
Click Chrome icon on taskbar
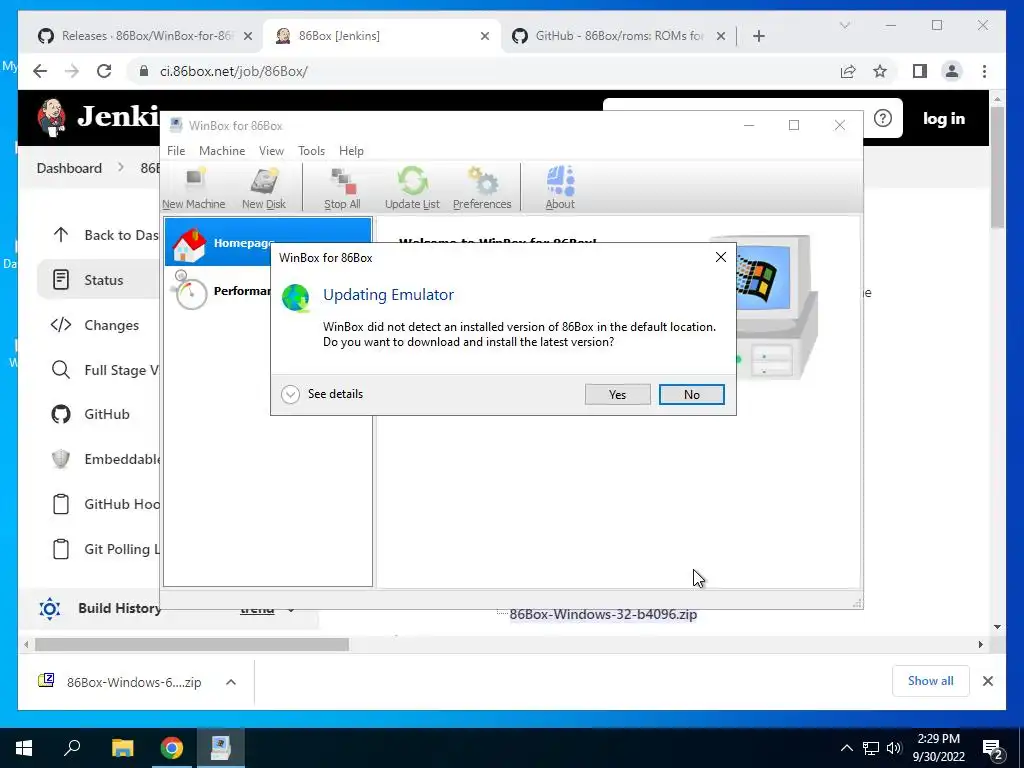pos(172,748)
